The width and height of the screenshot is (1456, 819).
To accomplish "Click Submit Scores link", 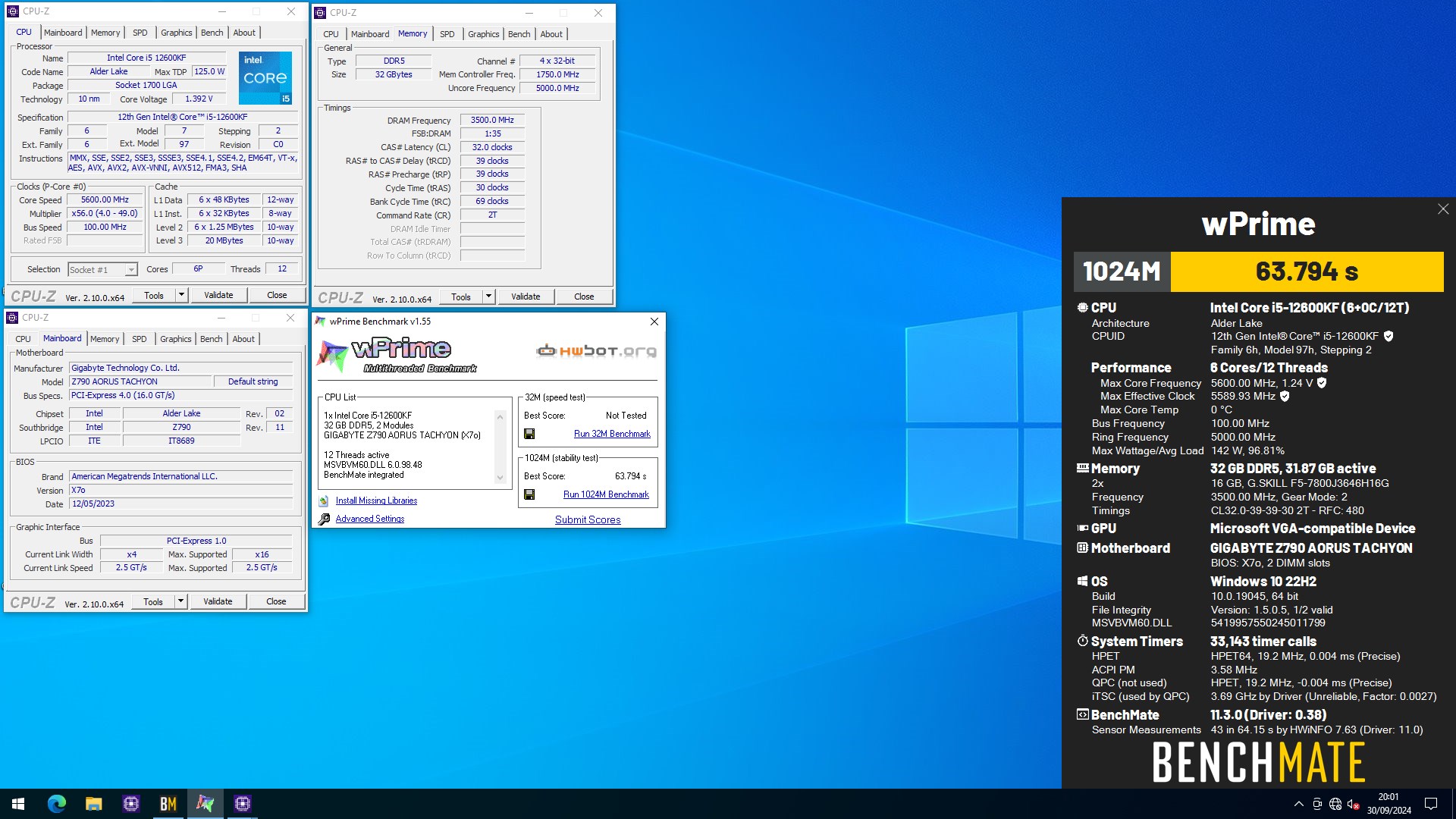I will coord(588,519).
